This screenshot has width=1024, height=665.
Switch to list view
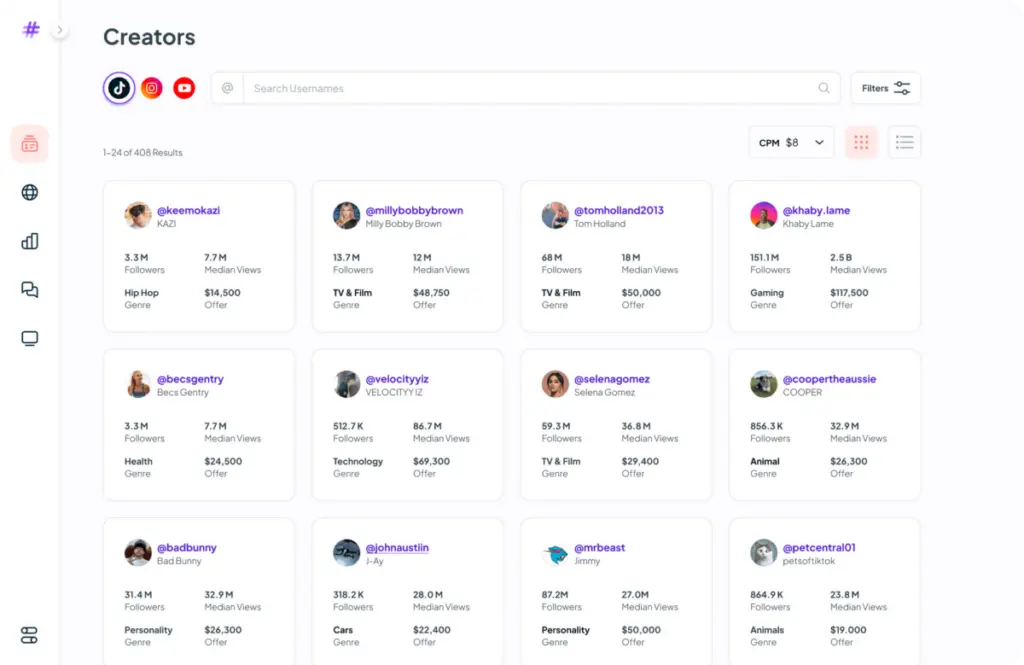coord(904,142)
